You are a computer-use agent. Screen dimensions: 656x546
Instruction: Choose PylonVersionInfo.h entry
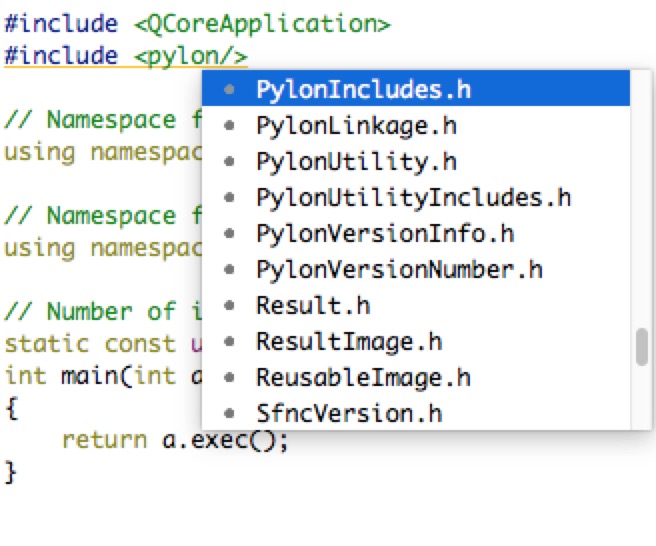coord(416,233)
